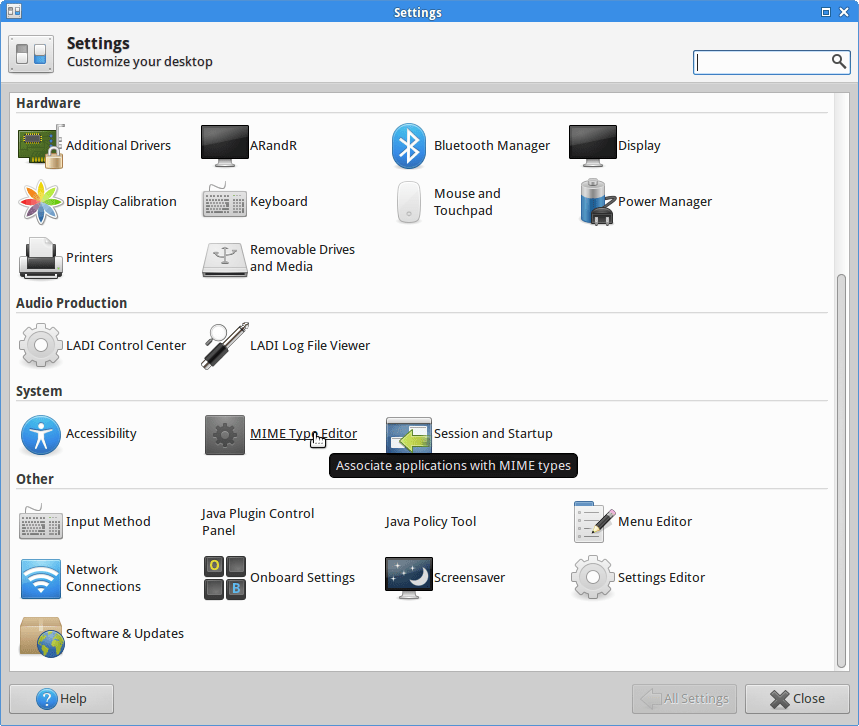Viewport: 859px width, 726px height.
Task: Open the Mouse and Touchpad icon
Action: coord(409,202)
